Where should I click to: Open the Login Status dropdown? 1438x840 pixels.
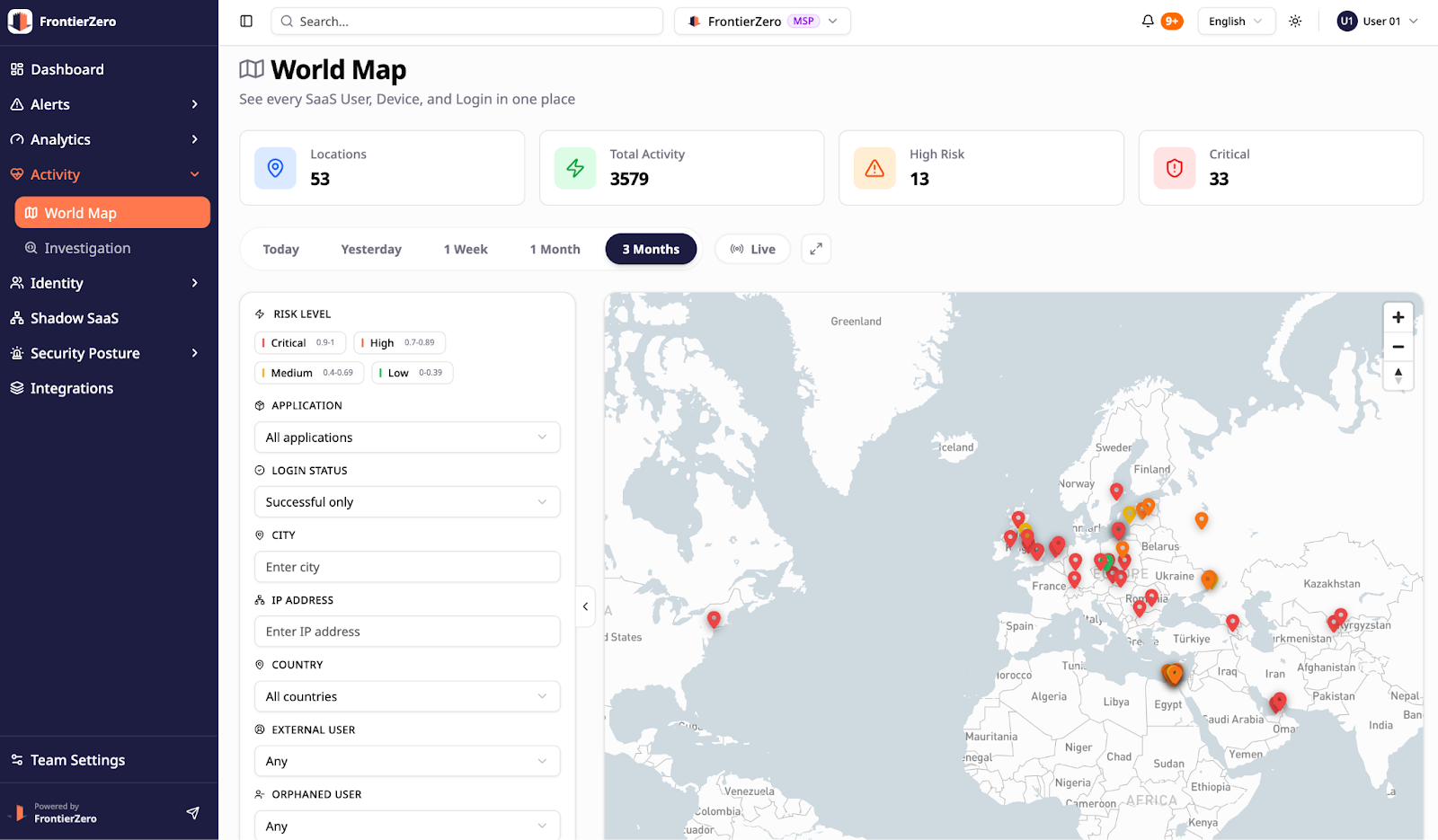(x=406, y=502)
